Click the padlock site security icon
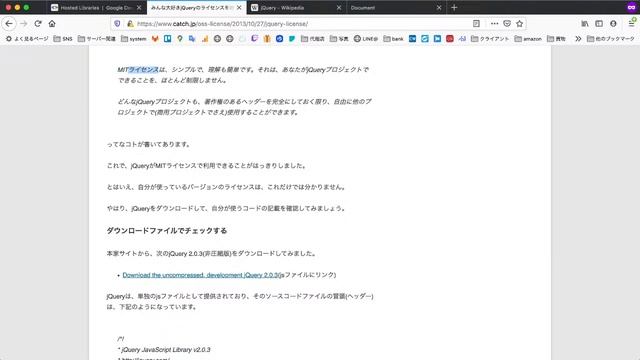640x360 pixels. click(130, 24)
